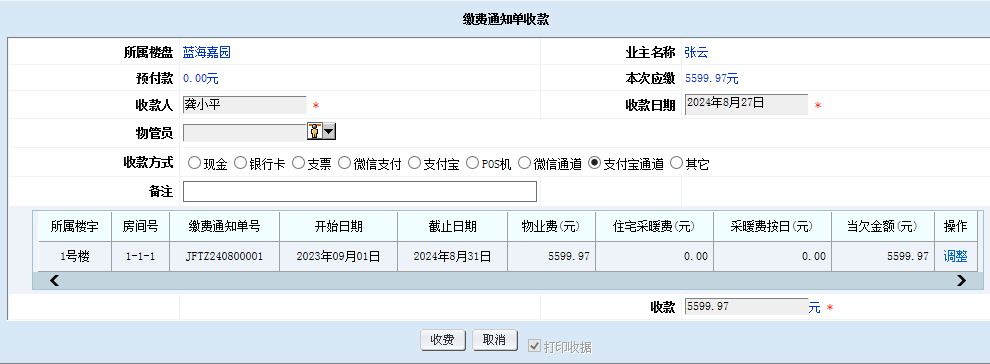Click the 1号楼 cell
Image resolution: width=990 pixels, height=364 pixels.
pos(75,257)
